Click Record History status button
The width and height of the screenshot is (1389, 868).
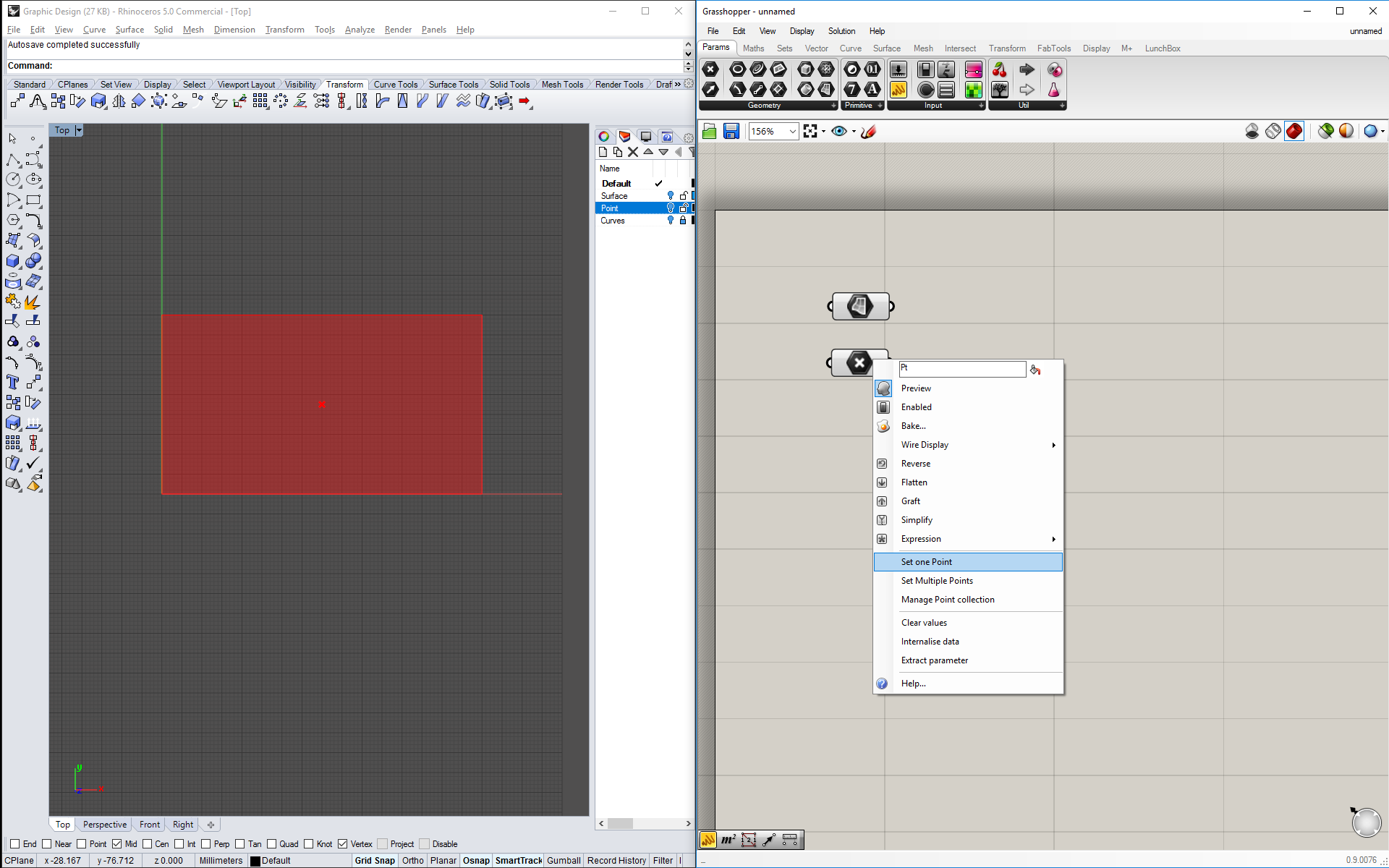(616, 860)
